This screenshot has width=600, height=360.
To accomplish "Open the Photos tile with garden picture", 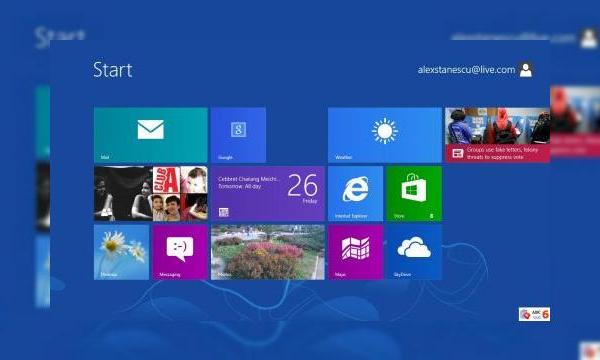I will [x=268, y=252].
